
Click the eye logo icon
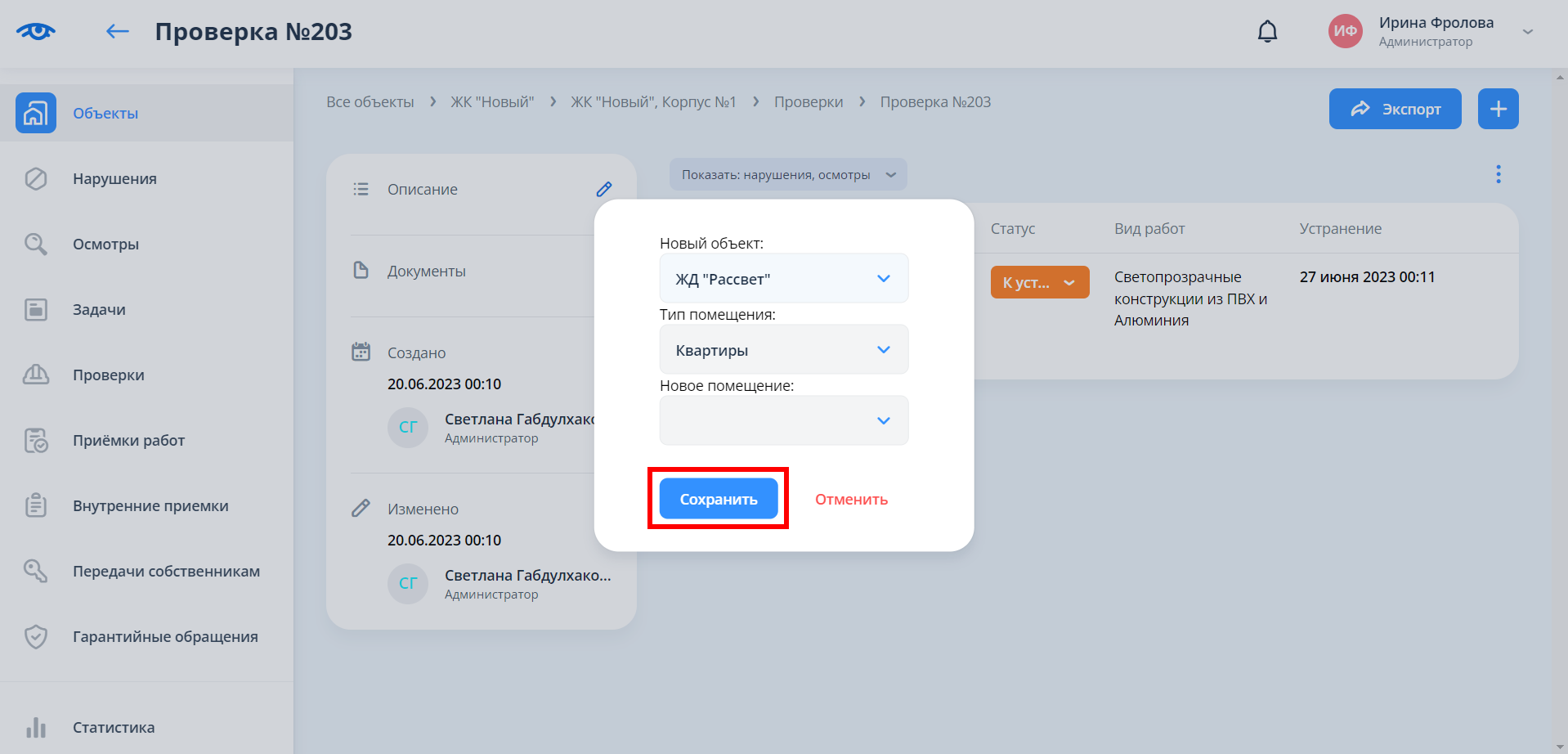click(36, 32)
